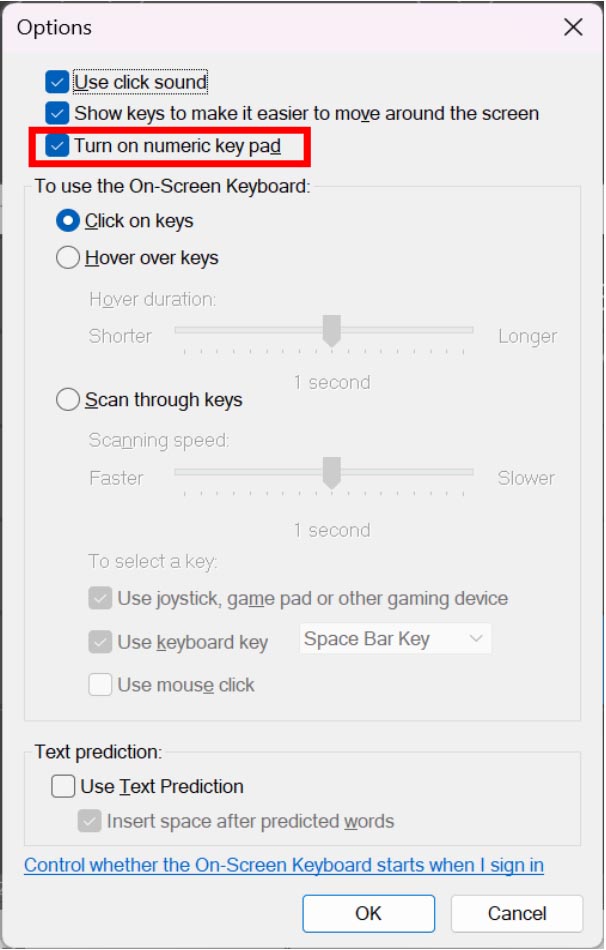Toggle the Use click sound checkbox
The height and width of the screenshot is (950, 606).
pyautogui.click(x=58, y=82)
